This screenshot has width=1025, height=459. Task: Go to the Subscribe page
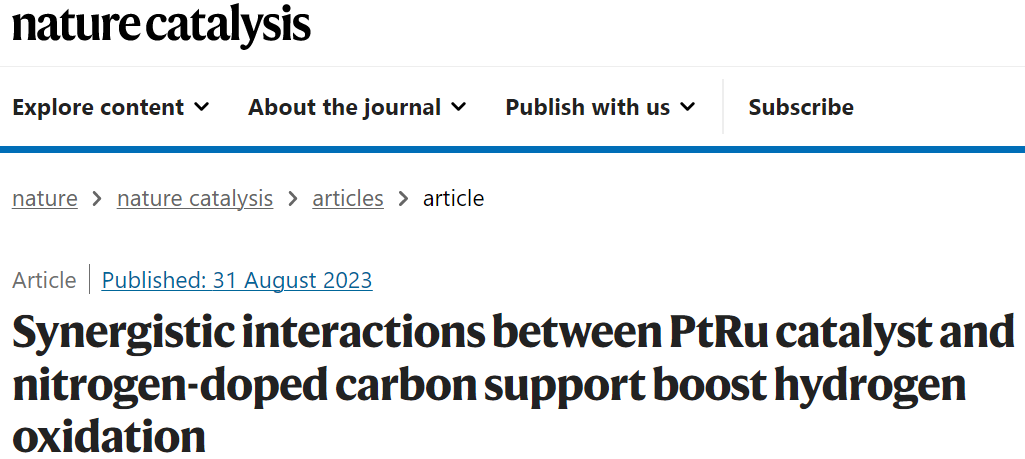point(801,107)
